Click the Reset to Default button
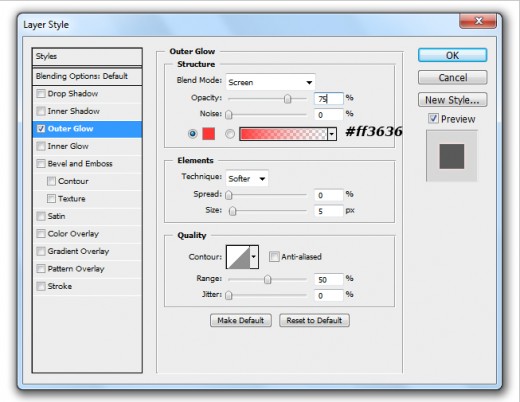 (314, 320)
